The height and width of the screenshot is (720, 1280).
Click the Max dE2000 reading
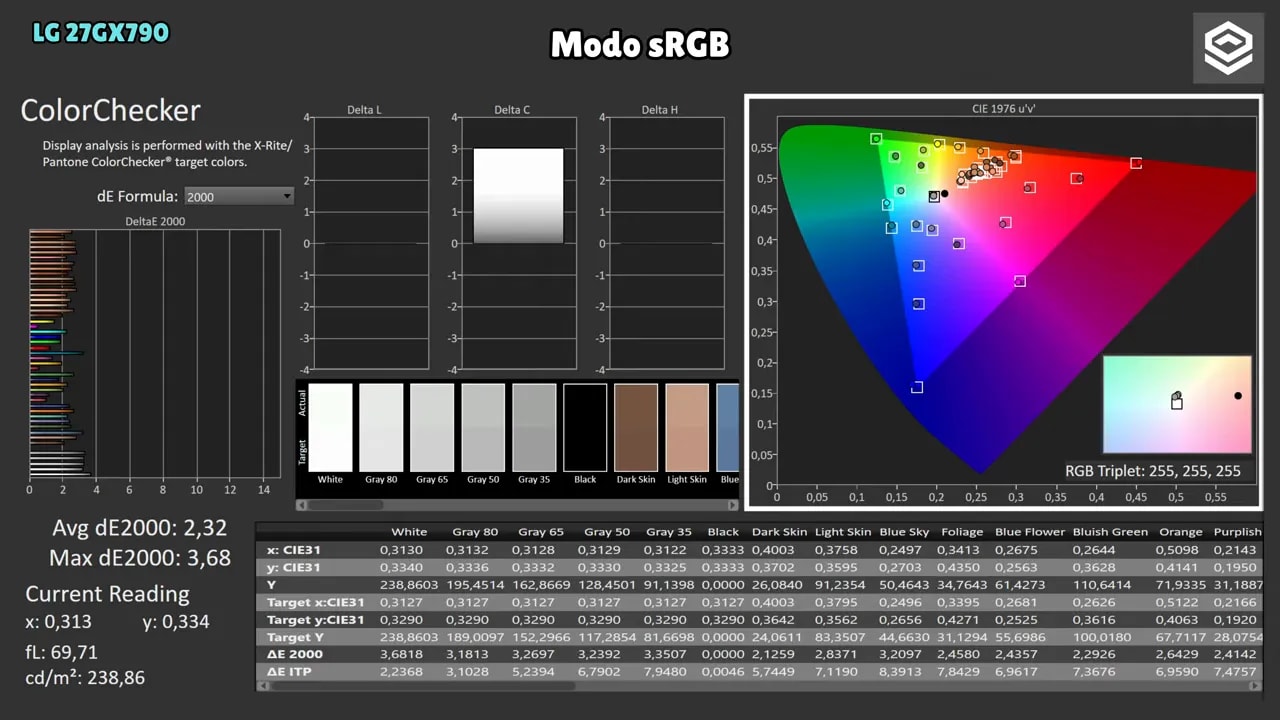point(140,558)
